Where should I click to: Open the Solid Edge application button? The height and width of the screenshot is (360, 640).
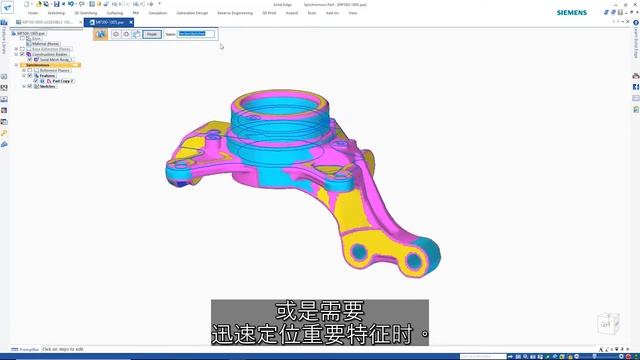(x=7, y=7)
